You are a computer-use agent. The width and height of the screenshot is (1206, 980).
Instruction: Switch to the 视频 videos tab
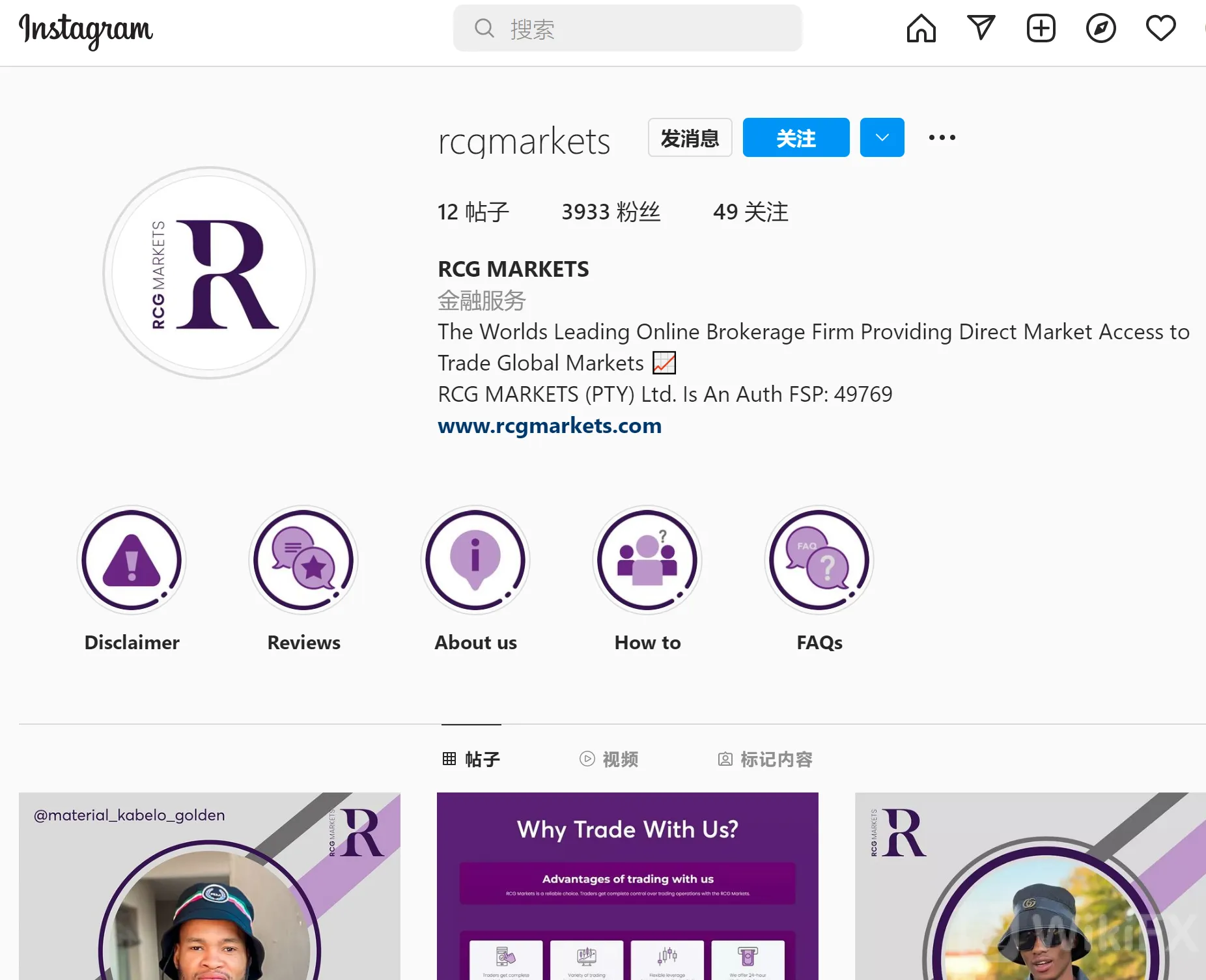point(609,759)
